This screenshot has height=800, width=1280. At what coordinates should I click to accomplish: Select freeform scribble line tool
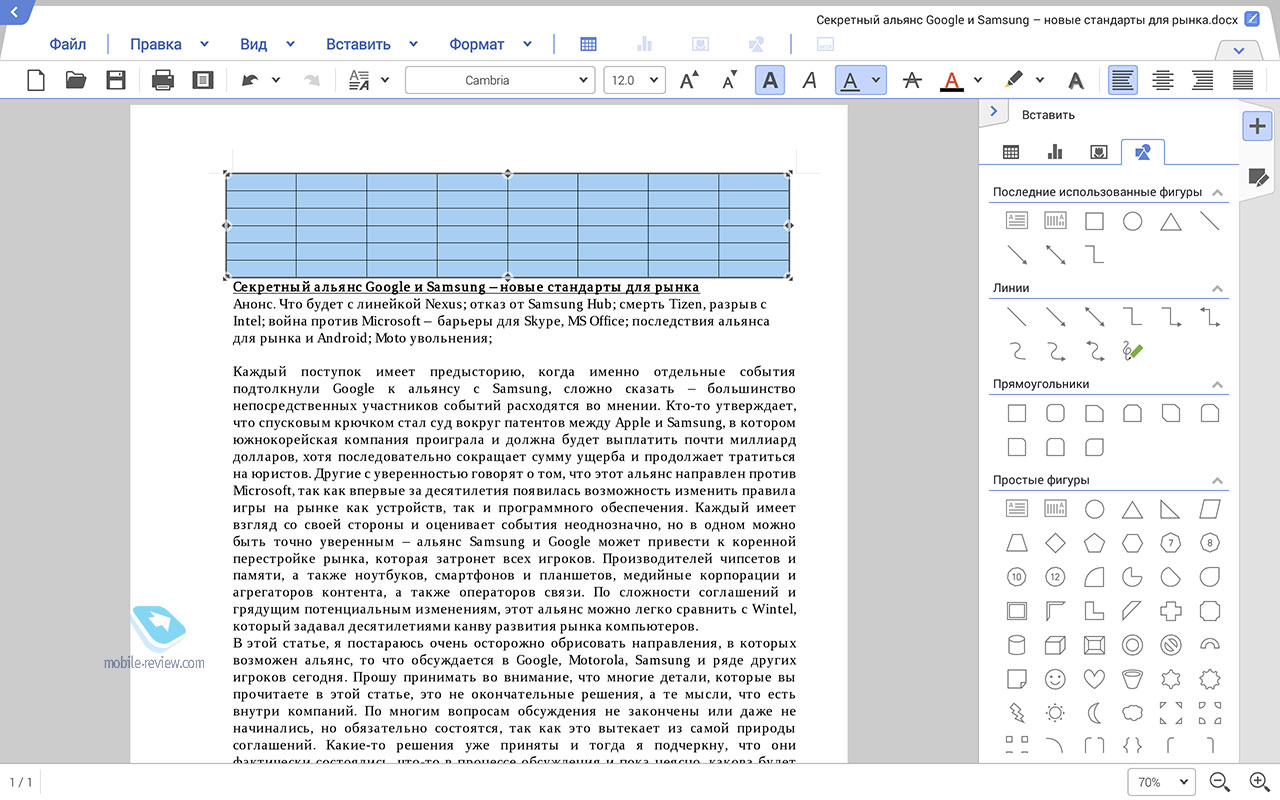[1132, 351]
